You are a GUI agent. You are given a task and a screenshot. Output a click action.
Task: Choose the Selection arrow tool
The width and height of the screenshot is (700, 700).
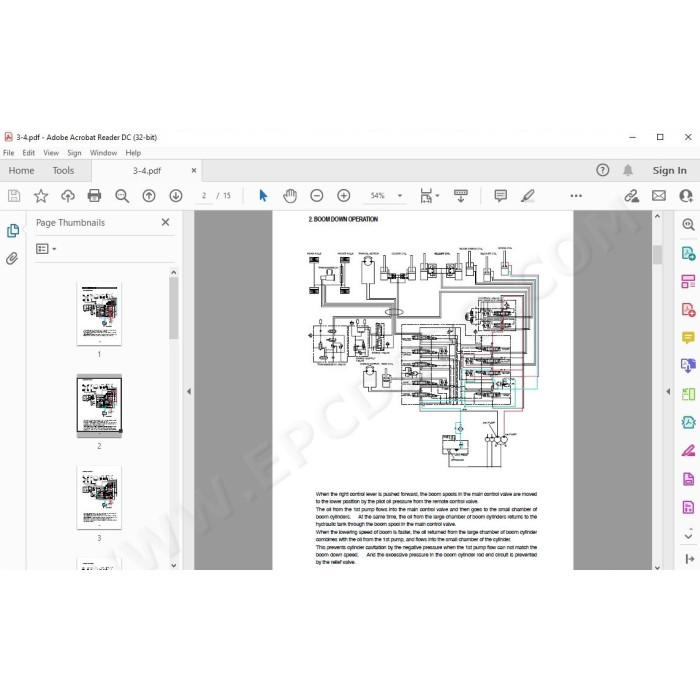coord(263,196)
